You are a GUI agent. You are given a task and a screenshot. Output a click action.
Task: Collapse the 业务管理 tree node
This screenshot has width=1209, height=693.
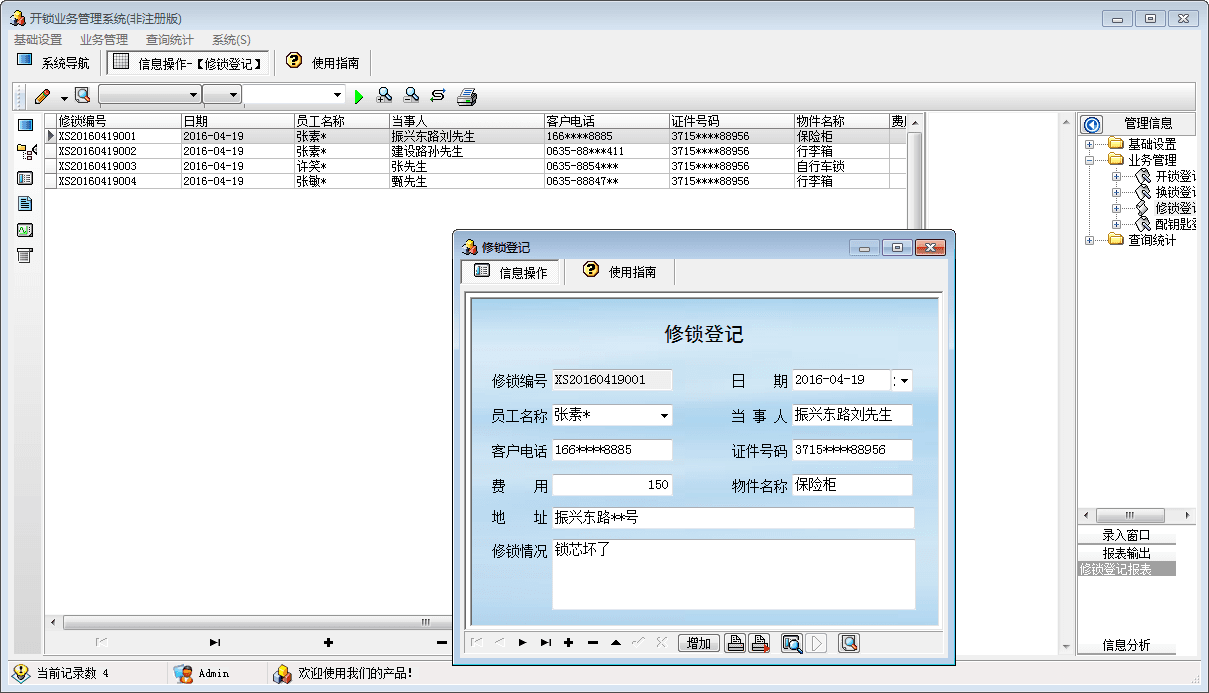point(1090,160)
